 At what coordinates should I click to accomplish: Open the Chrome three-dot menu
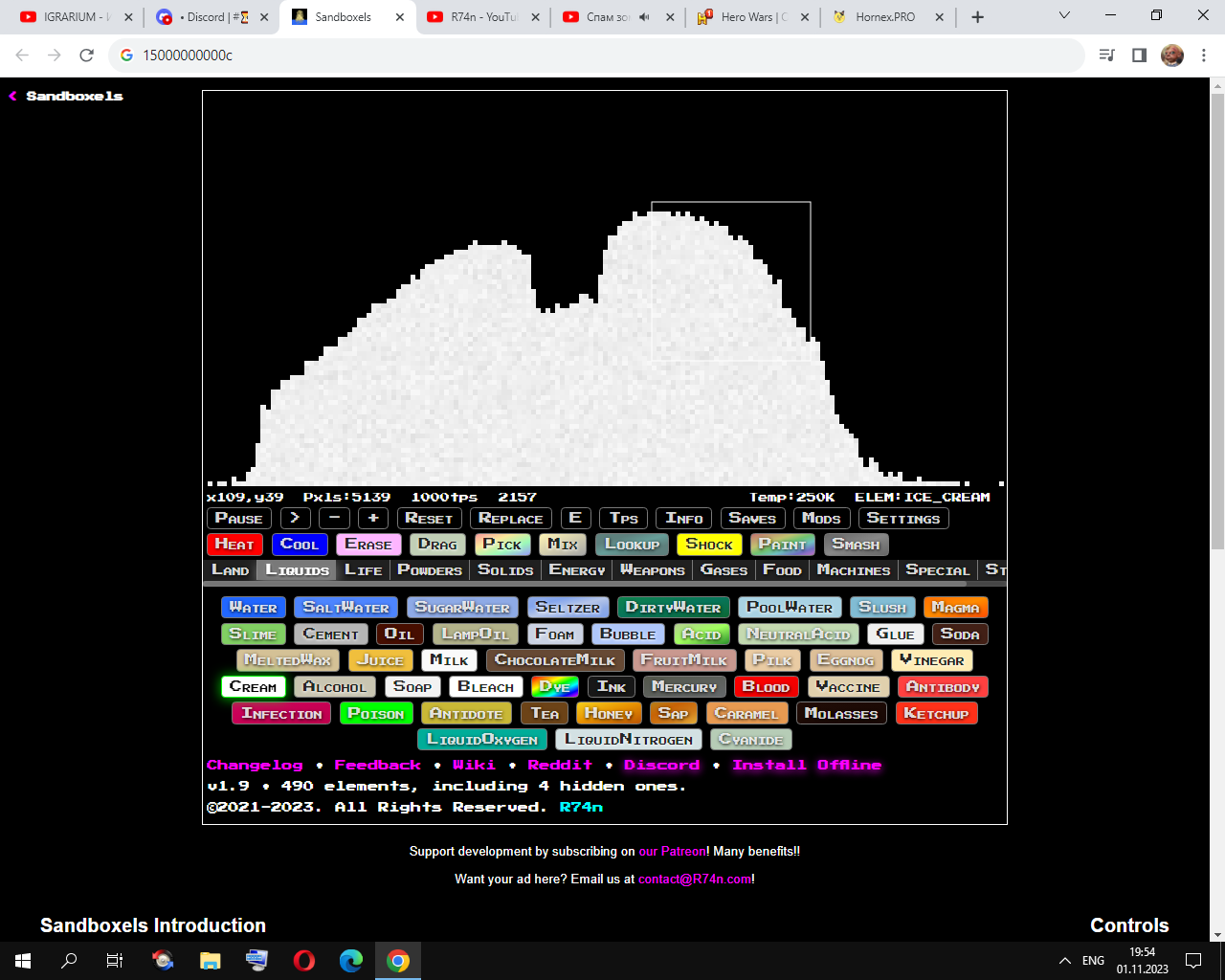coord(1204,56)
